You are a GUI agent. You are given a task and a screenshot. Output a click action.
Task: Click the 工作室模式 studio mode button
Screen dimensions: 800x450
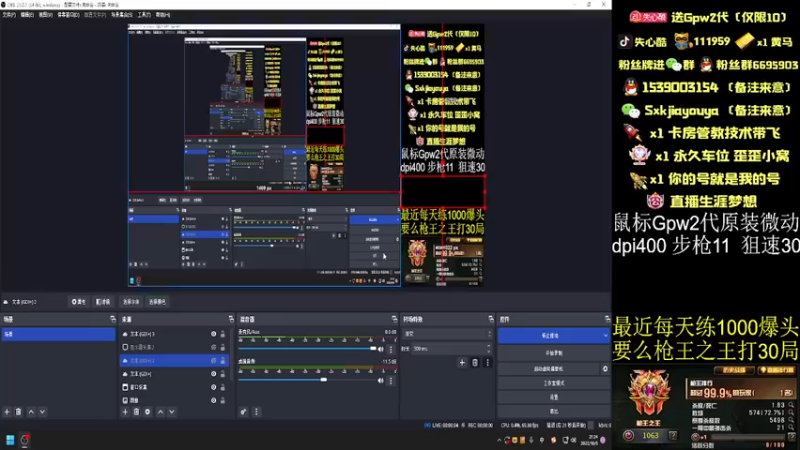554,383
